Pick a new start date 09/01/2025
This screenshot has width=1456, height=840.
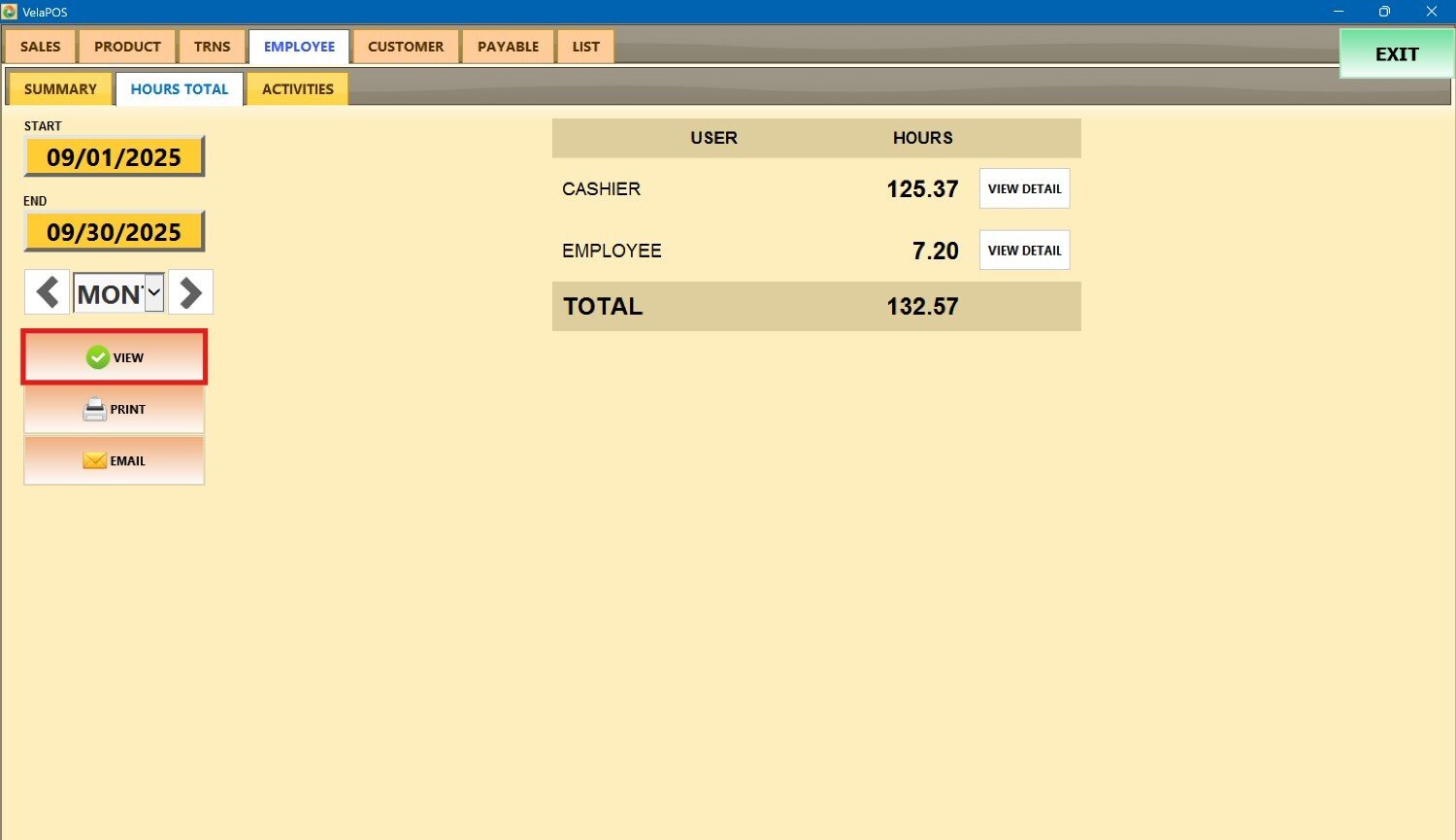(x=115, y=157)
